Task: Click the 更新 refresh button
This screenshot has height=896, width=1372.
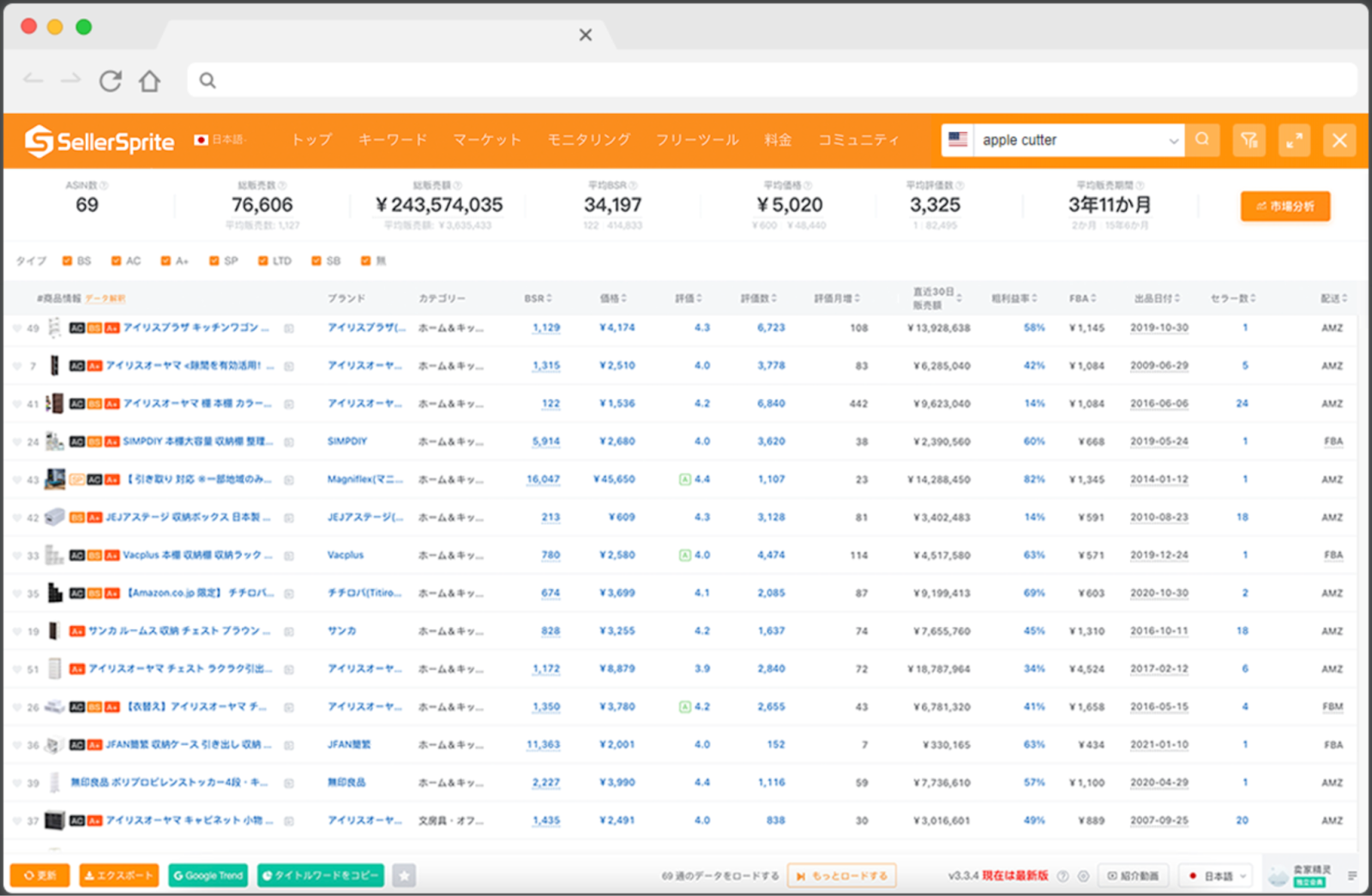Action: pyautogui.click(x=39, y=875)
